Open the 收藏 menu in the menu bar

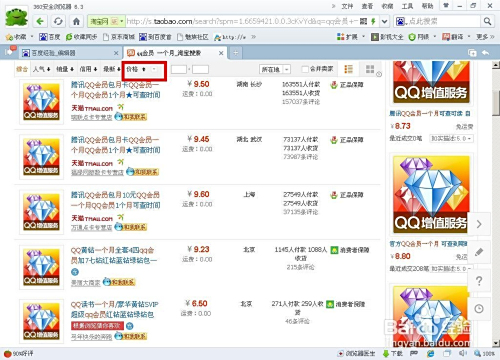(387, 6)
